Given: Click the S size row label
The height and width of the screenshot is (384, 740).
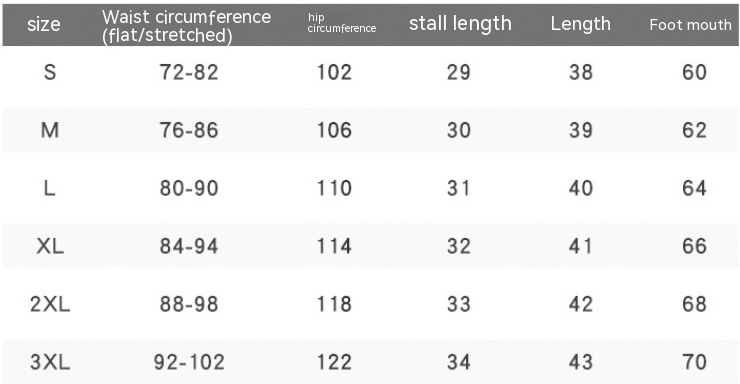Looking at the screenshot, I should 50,72.
